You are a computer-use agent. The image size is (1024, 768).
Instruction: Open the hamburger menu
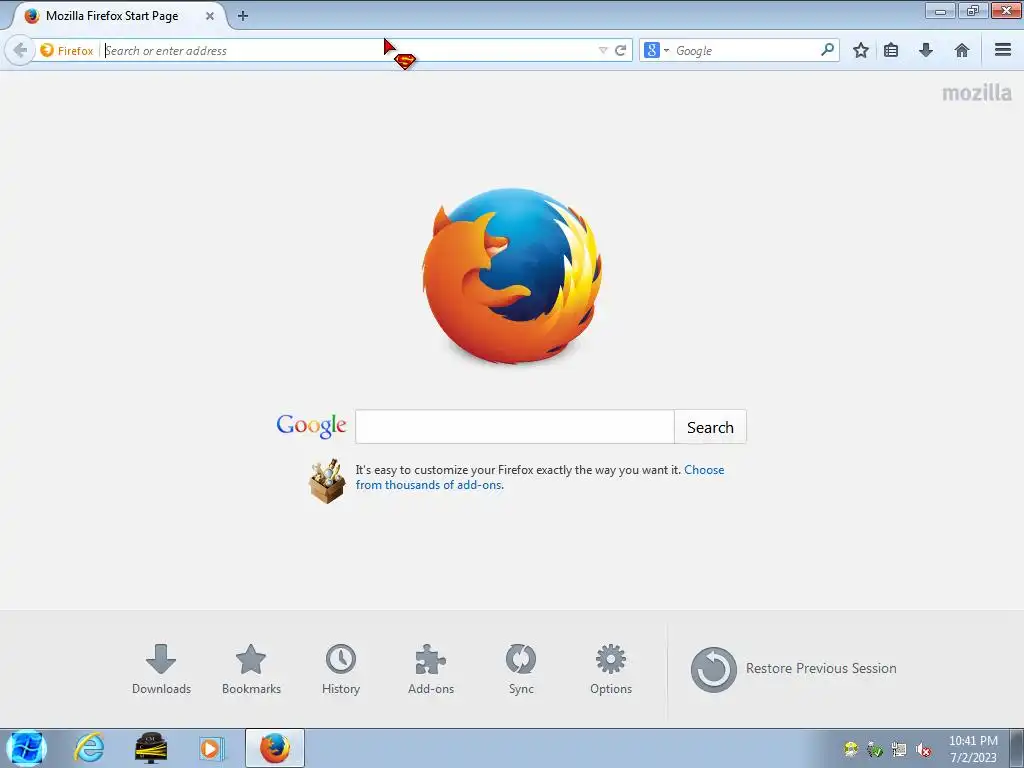tap(1003, 50)
